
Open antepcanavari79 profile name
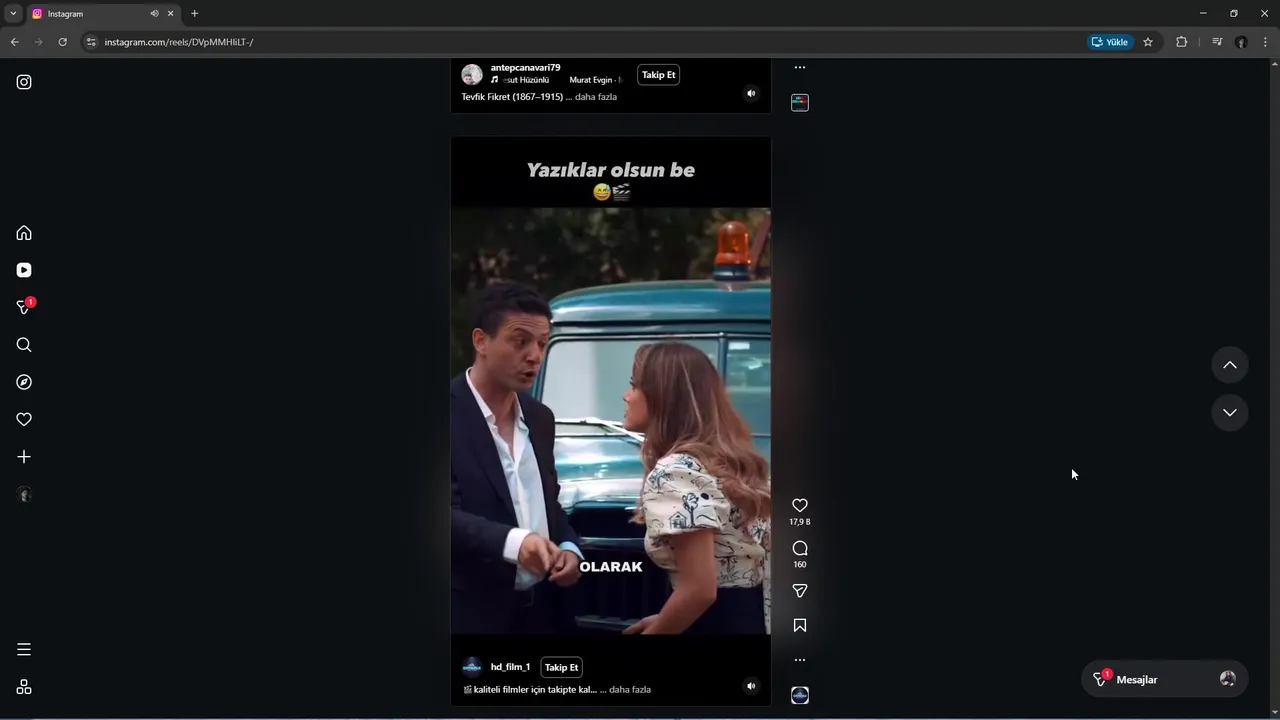click(x=525, y=68)
